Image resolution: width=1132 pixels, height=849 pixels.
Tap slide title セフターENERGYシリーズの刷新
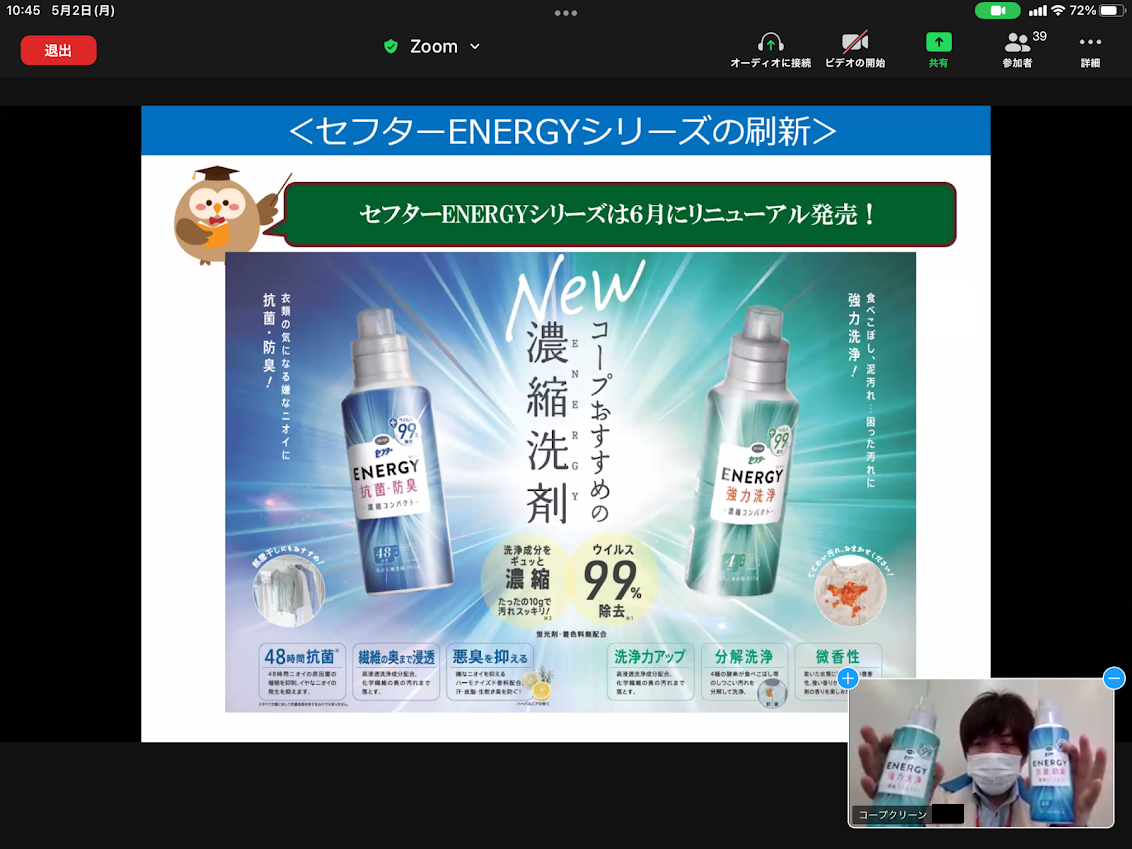click(563, 131)
